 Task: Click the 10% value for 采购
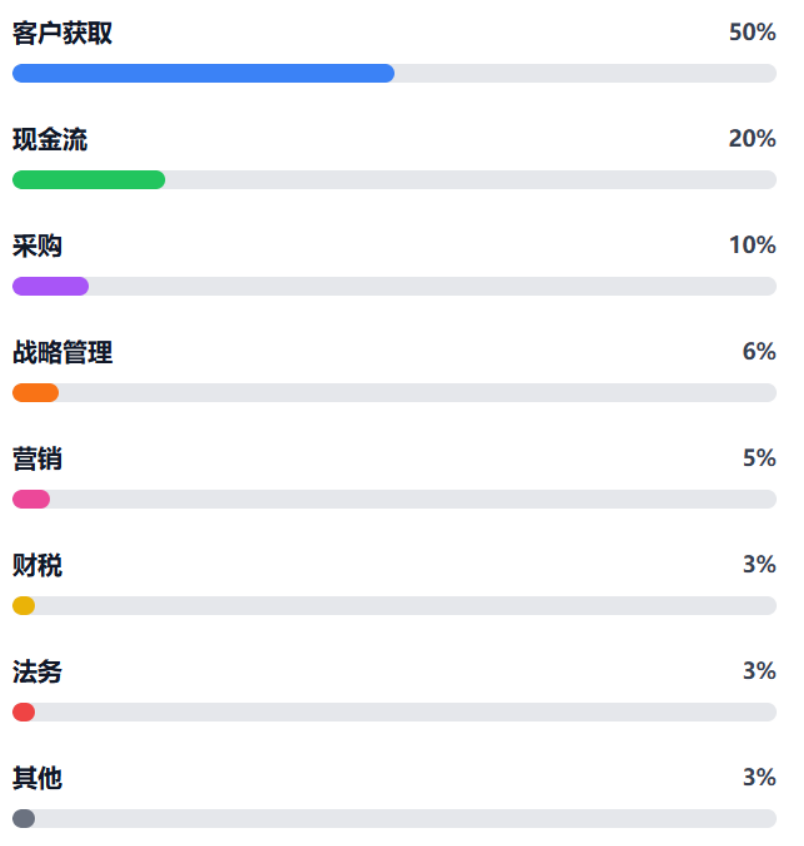[x=752, y=245]
